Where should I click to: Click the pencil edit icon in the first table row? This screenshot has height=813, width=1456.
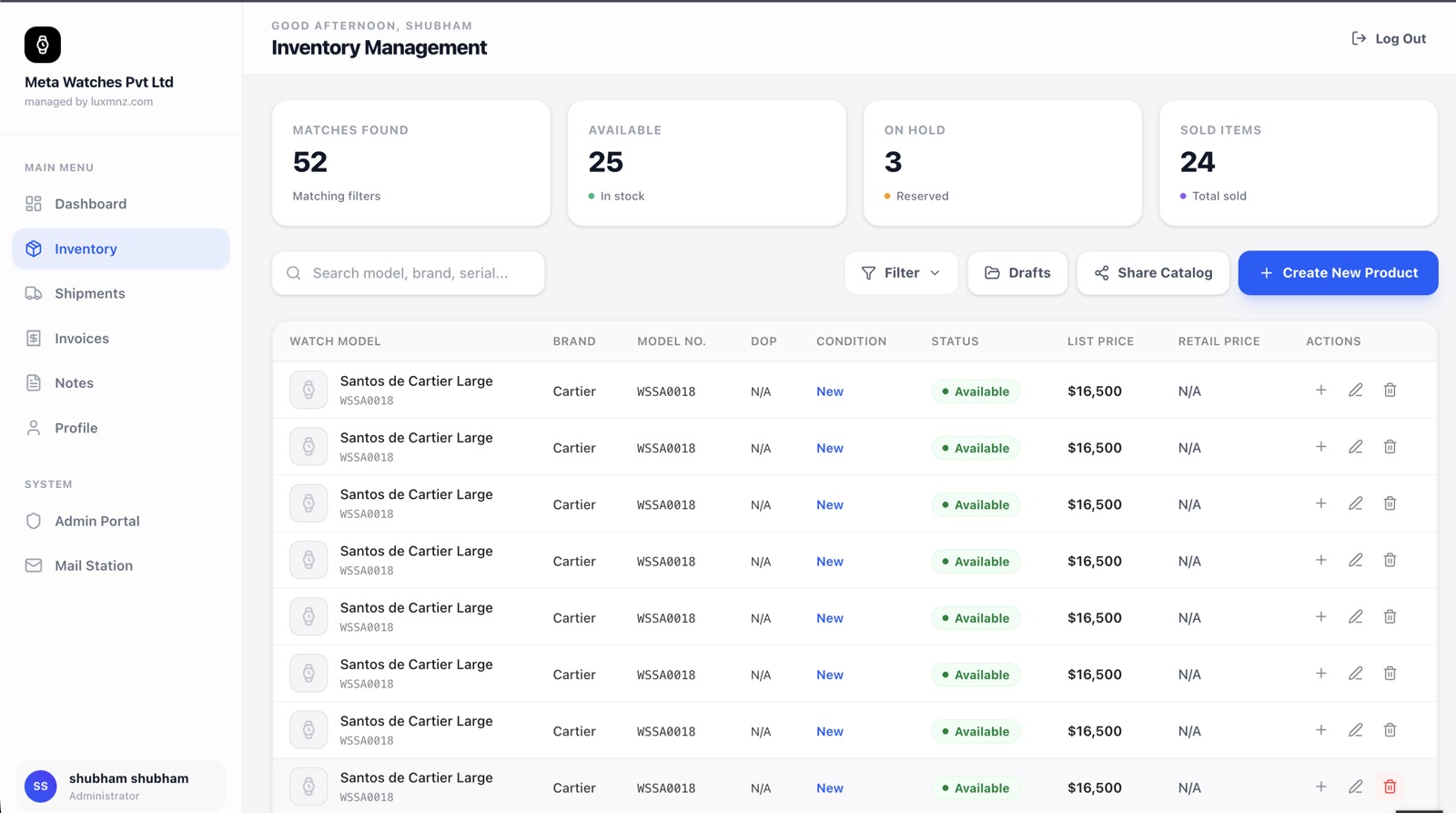[x=1356, y=391]
